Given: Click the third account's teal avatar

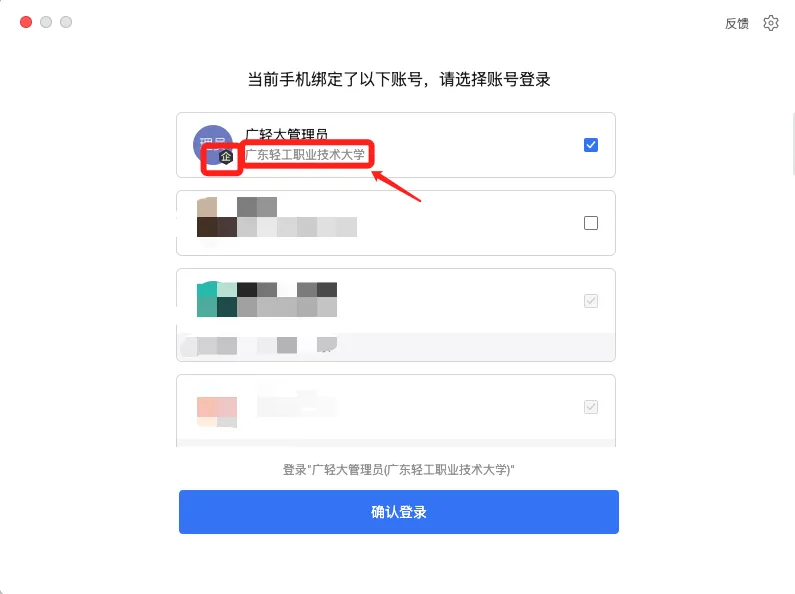Looking at the screenshot, I should pyautogui.click(x=216, y=299).
